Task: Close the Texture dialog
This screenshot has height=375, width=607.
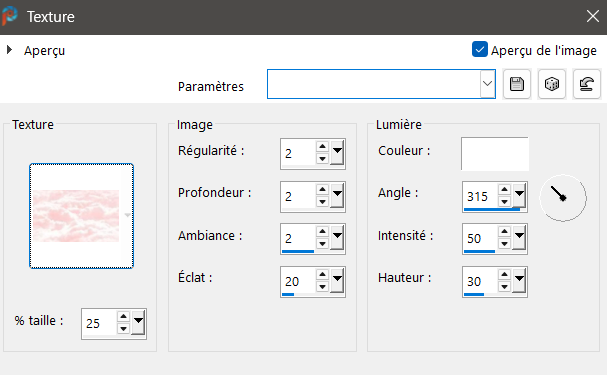Action: tap(593, 16)
